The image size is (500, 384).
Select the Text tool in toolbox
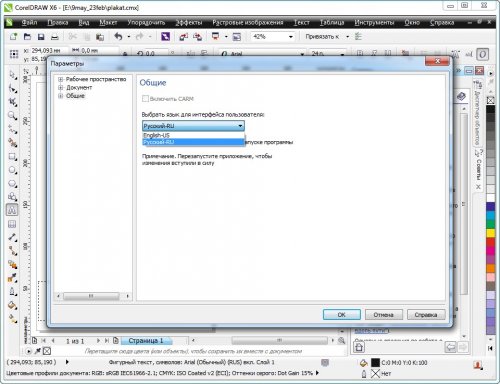click(12, 210)
